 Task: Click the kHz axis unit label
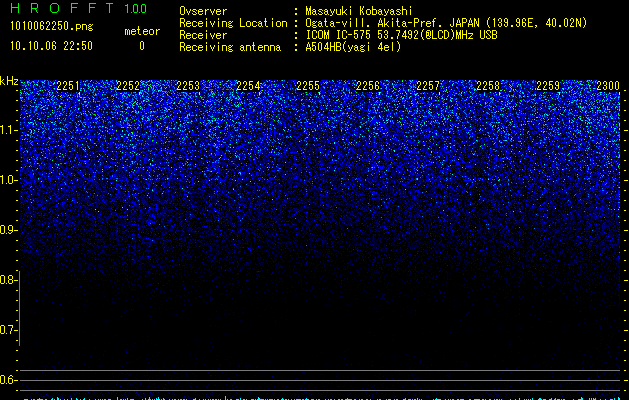click(x=9, y=81)
